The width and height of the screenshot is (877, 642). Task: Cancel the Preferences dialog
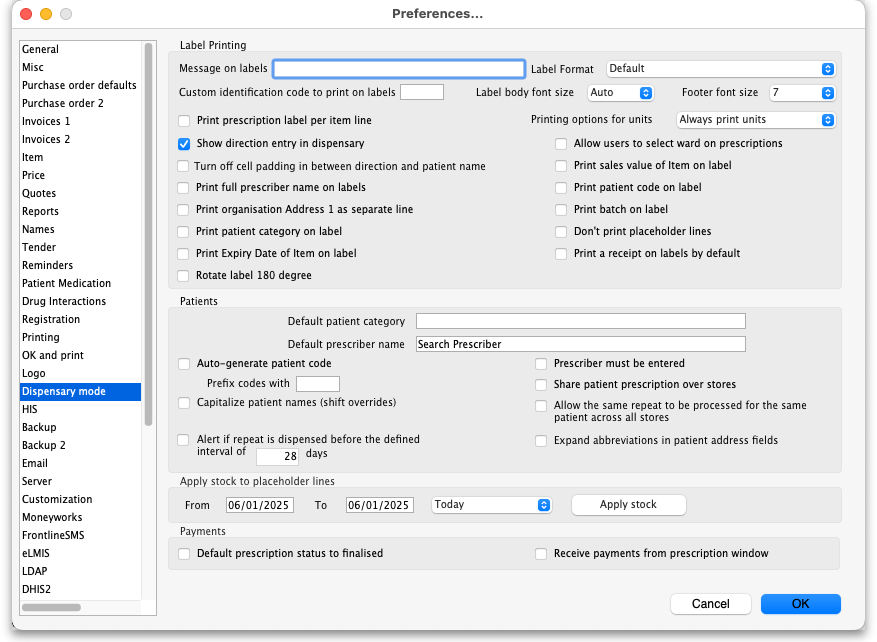pyautogui.click(x=710, y=604)
